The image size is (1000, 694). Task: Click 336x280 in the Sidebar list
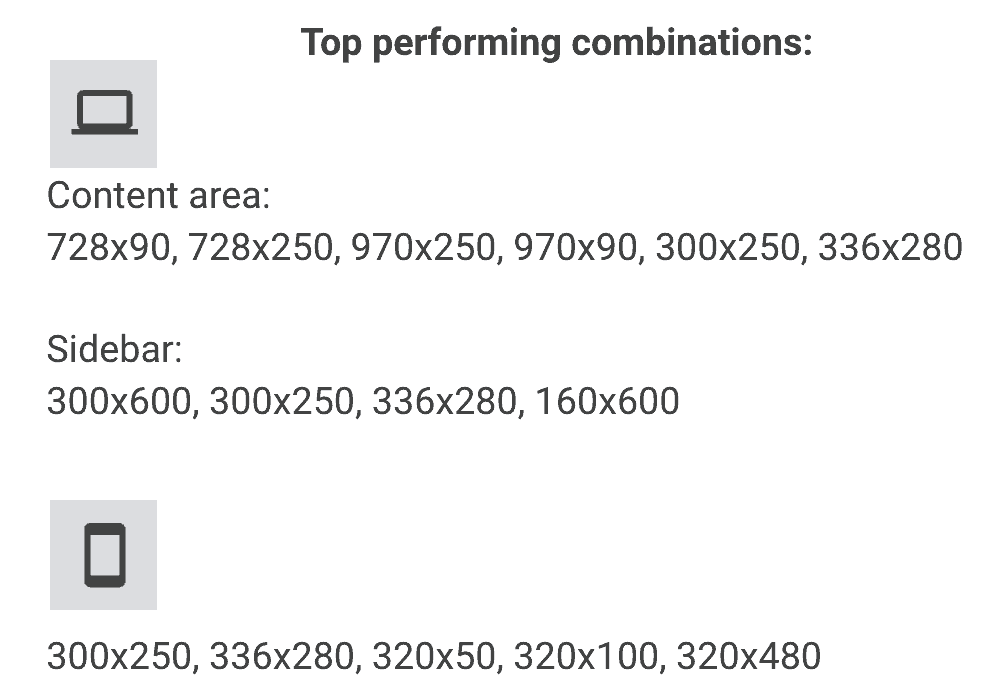444,401
